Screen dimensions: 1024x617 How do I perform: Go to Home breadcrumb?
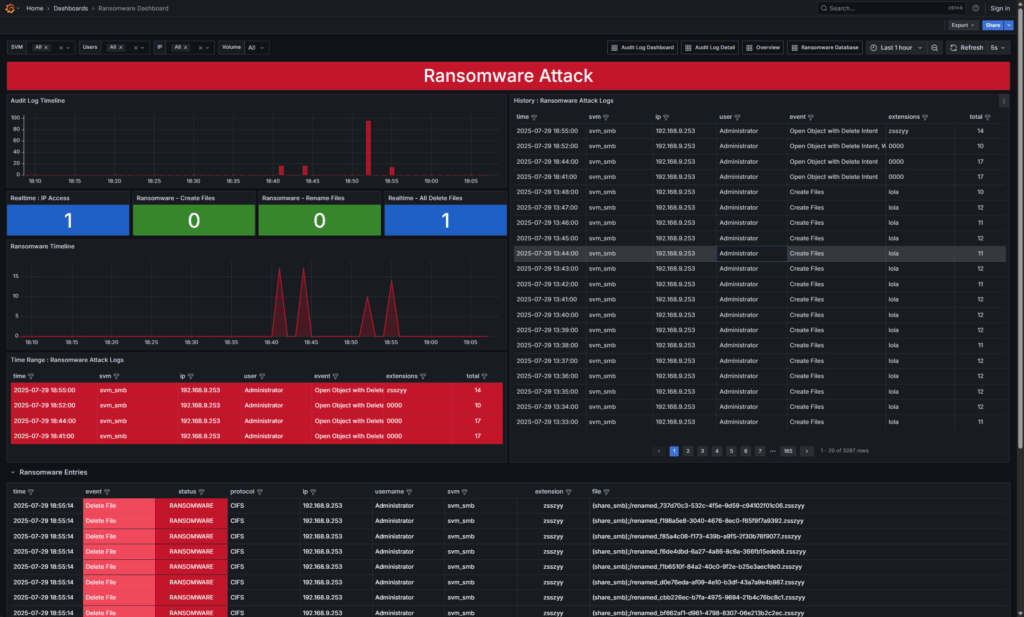click(x=35, y=8)
